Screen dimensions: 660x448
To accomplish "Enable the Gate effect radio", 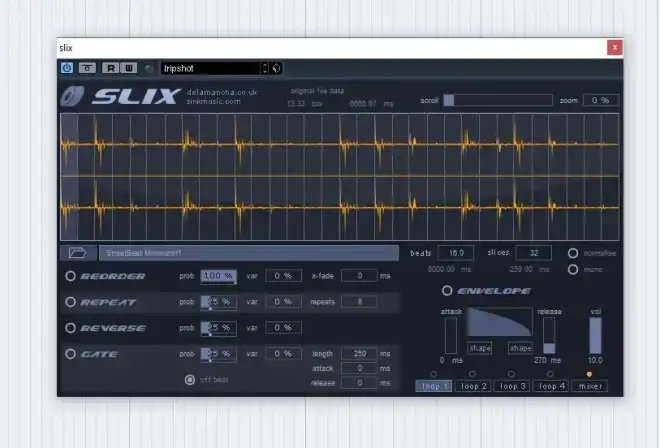I will [70, 354].
